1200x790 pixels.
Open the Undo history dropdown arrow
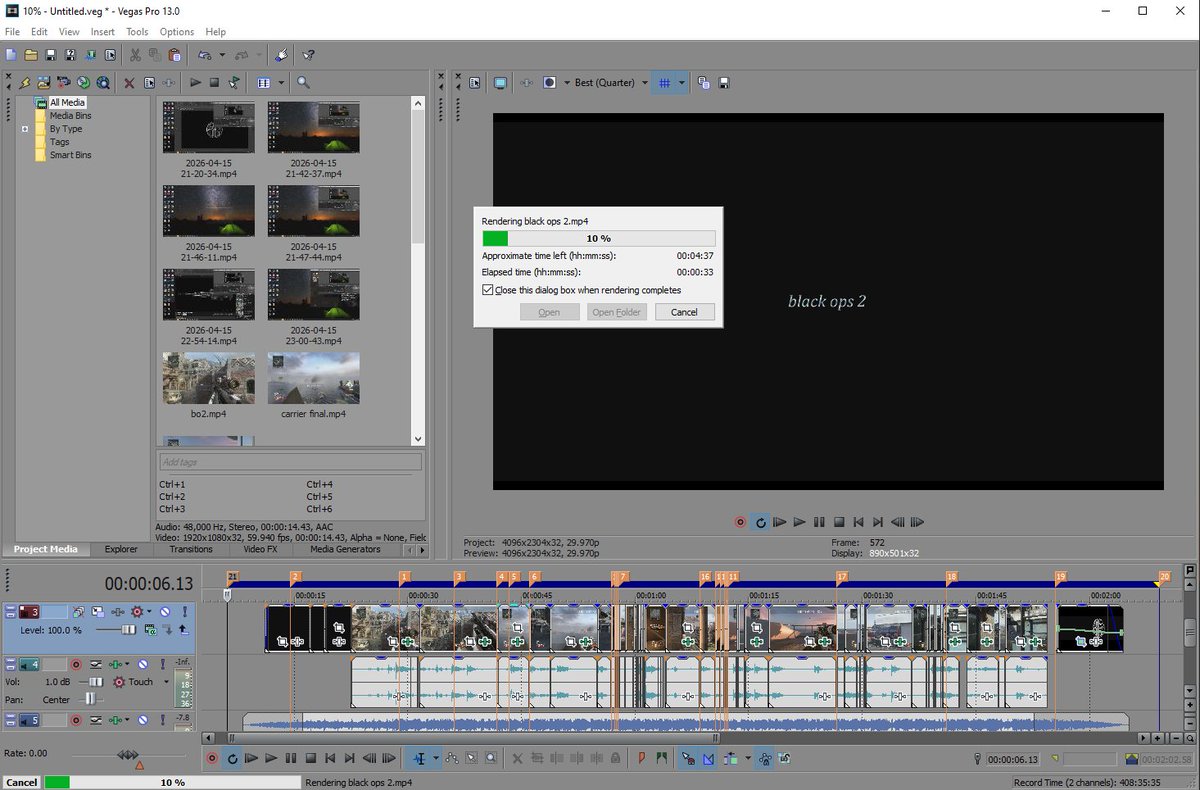pyautogui.click(x=222, y=55)
